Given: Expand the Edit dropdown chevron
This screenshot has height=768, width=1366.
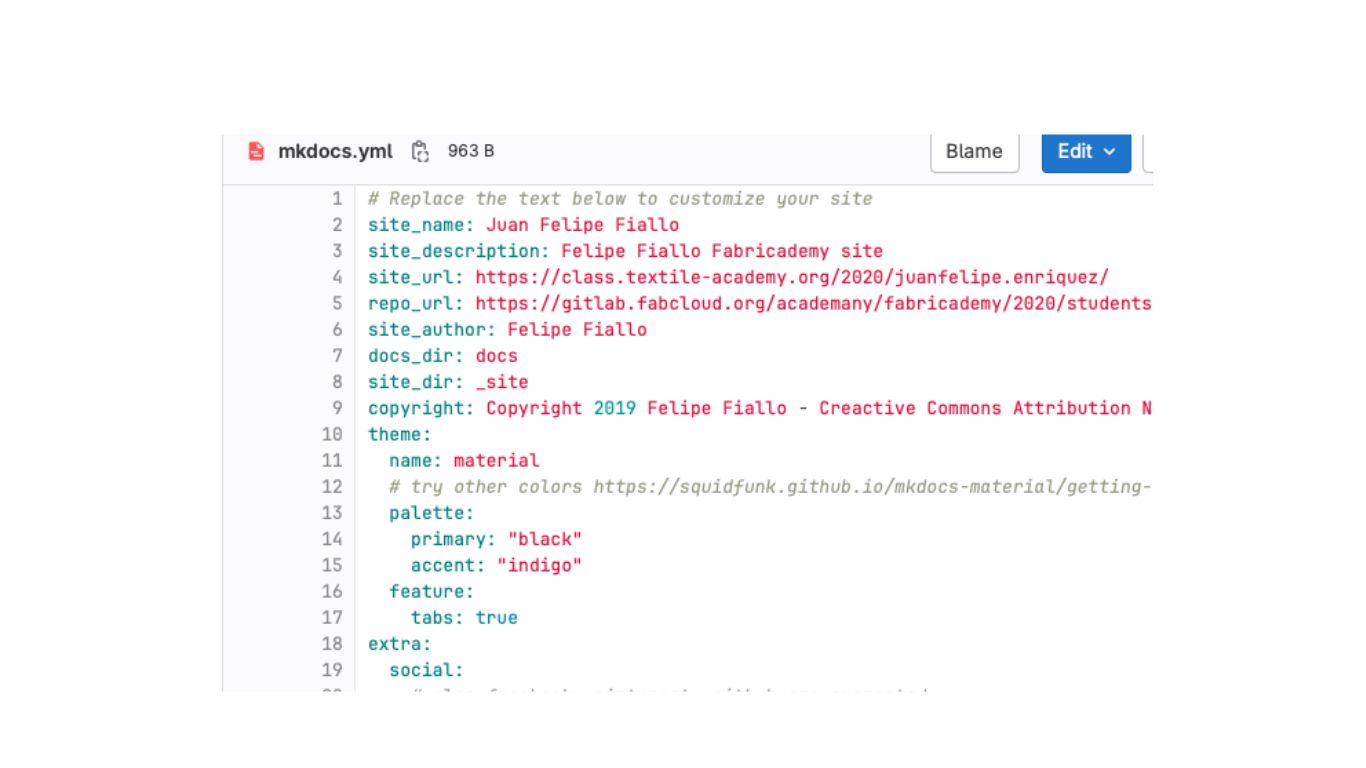Looking at the screenshot, I should 1109,152.
